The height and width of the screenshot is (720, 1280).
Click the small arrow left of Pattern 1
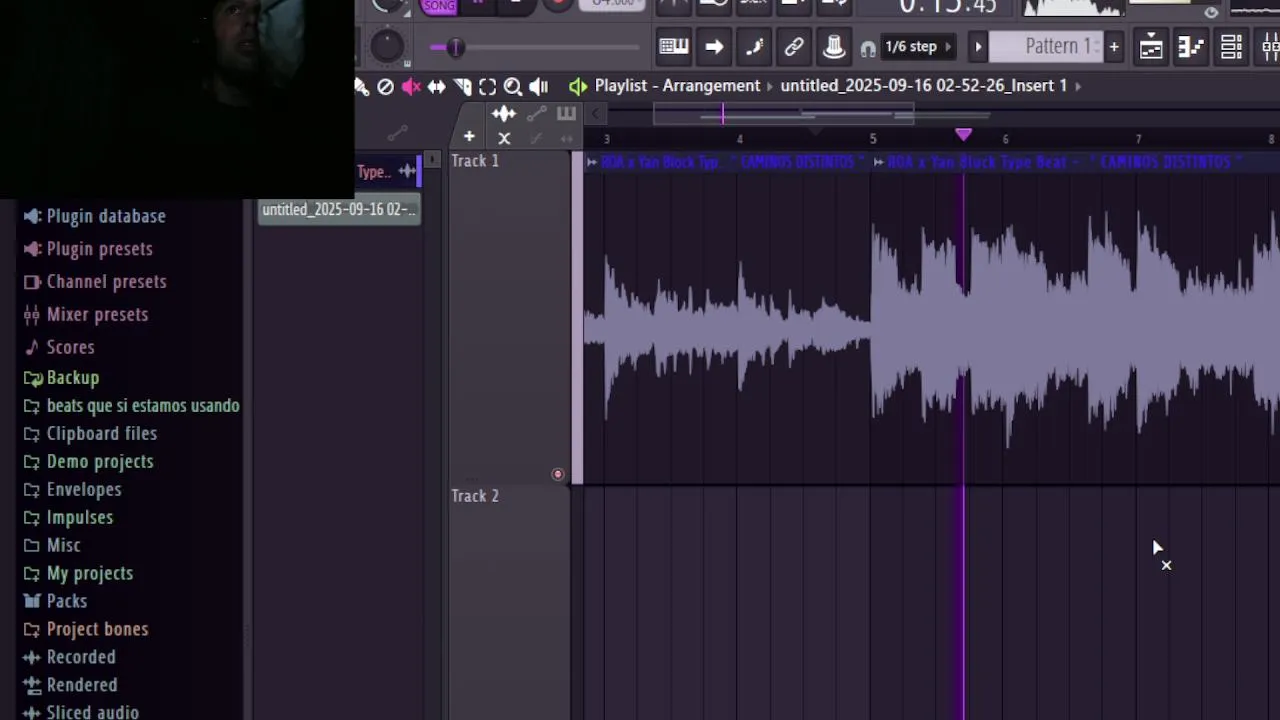pyautogui.click(x=978, y=47)
